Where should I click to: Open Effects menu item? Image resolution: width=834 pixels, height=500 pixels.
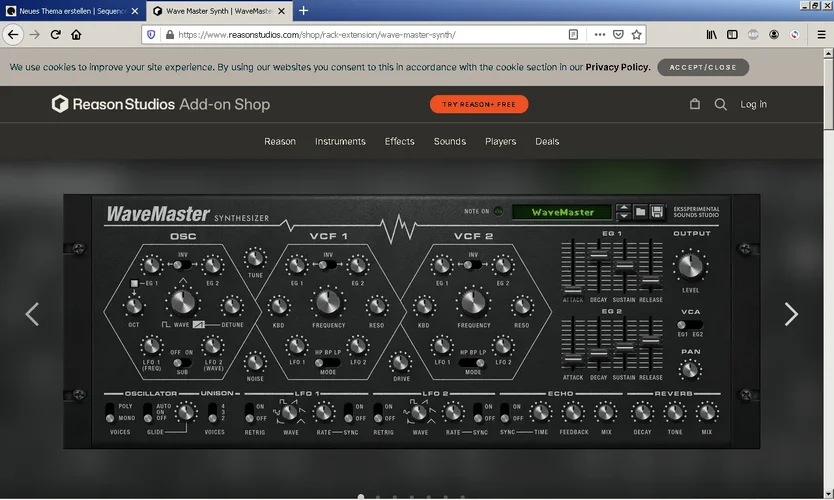click(399, 141)
